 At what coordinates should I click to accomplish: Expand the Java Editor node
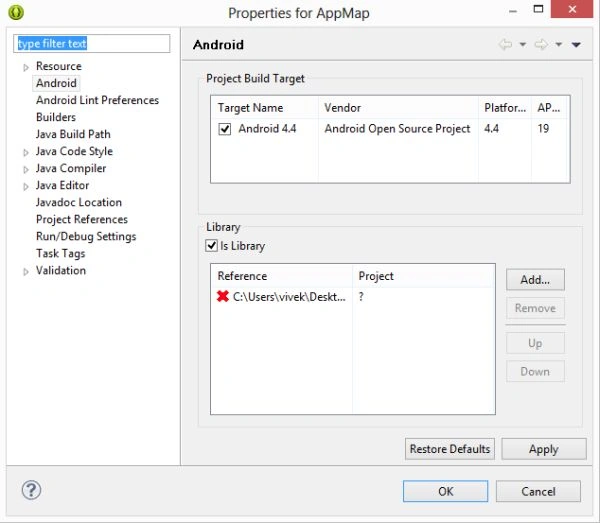pos(26,187)
